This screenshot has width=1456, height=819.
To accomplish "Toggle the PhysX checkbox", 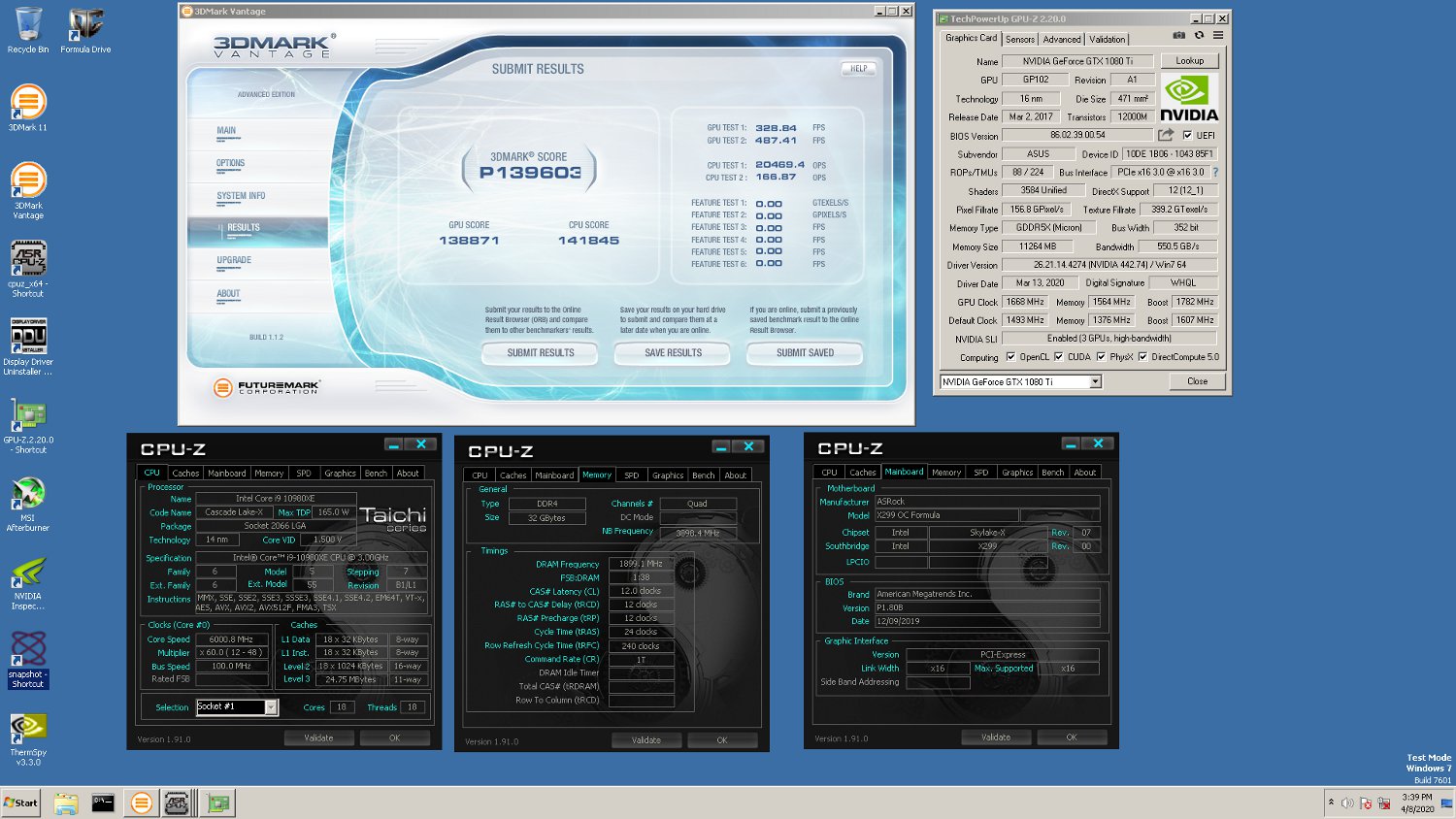I will pyautogui.click(x=1101, y=357).
